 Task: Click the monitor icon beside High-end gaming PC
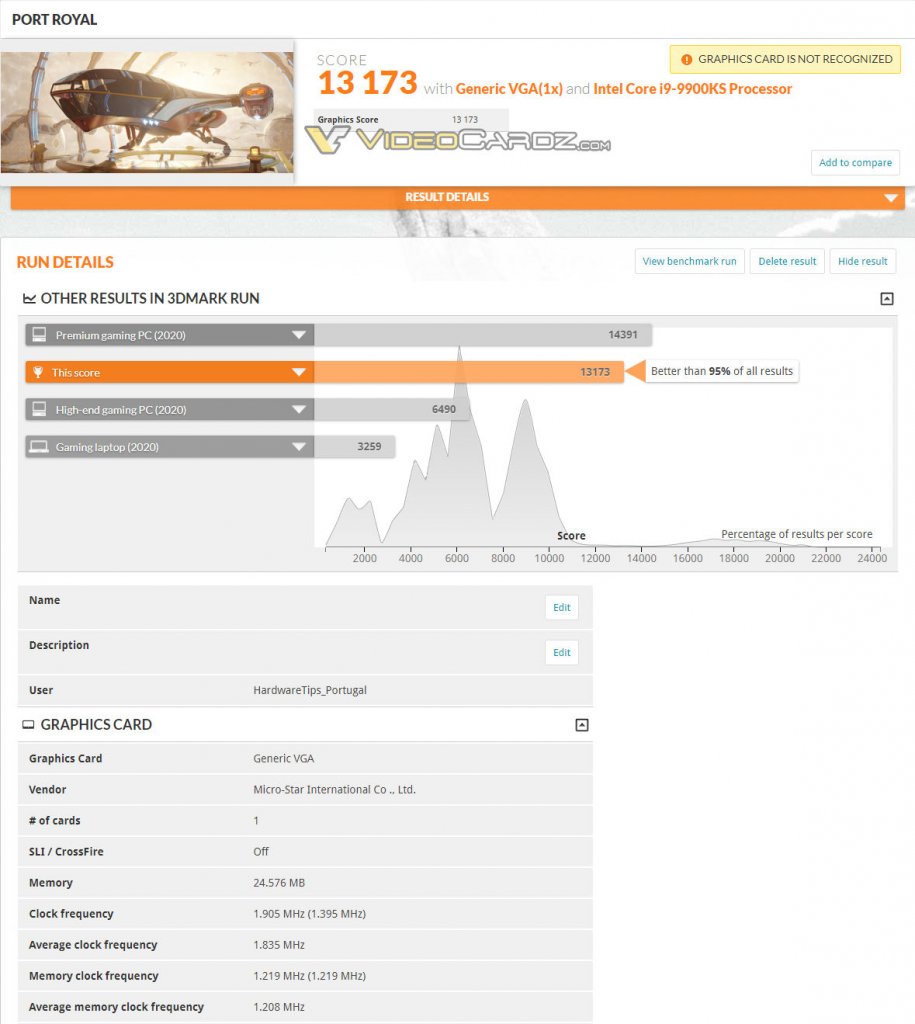(39, 409)
